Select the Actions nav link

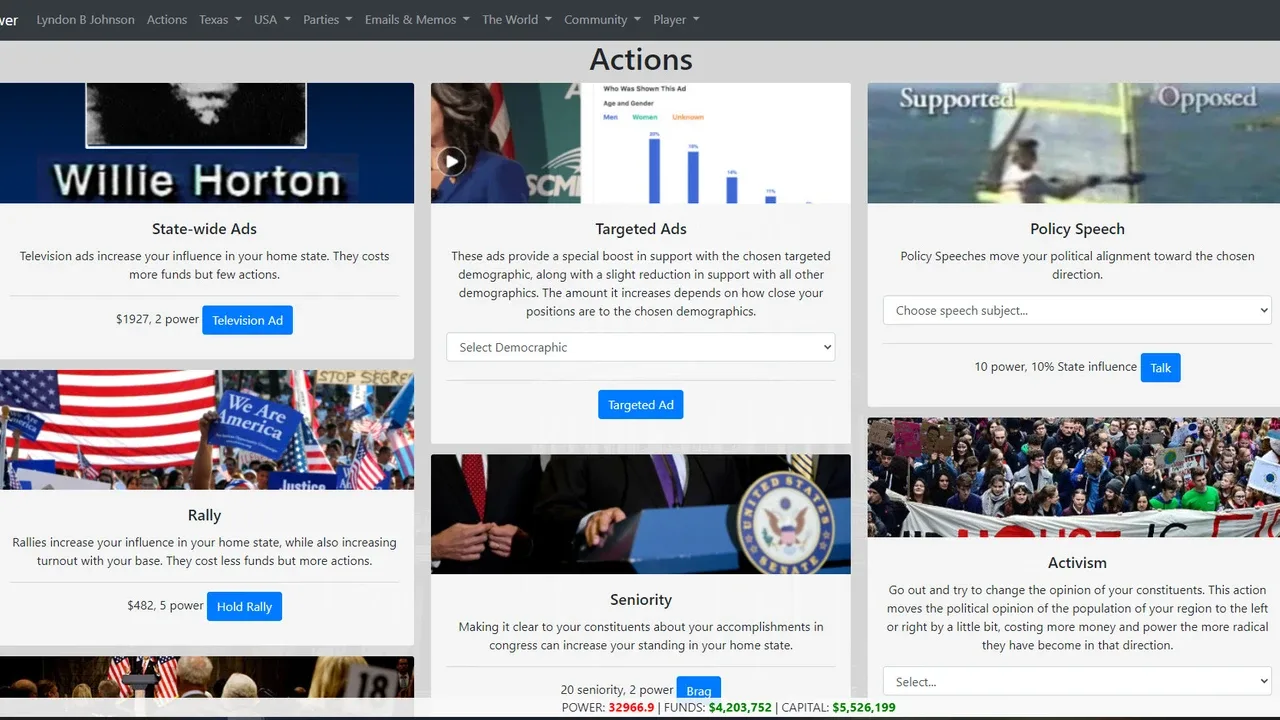tap(167, 19)
